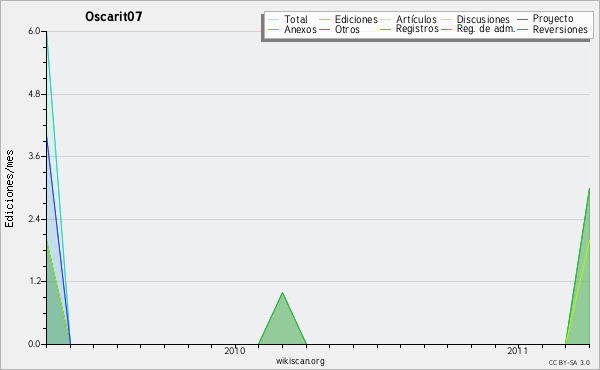600x370 pixels.
Task: Click the 3.6 y-axis value
Action: 34,156
